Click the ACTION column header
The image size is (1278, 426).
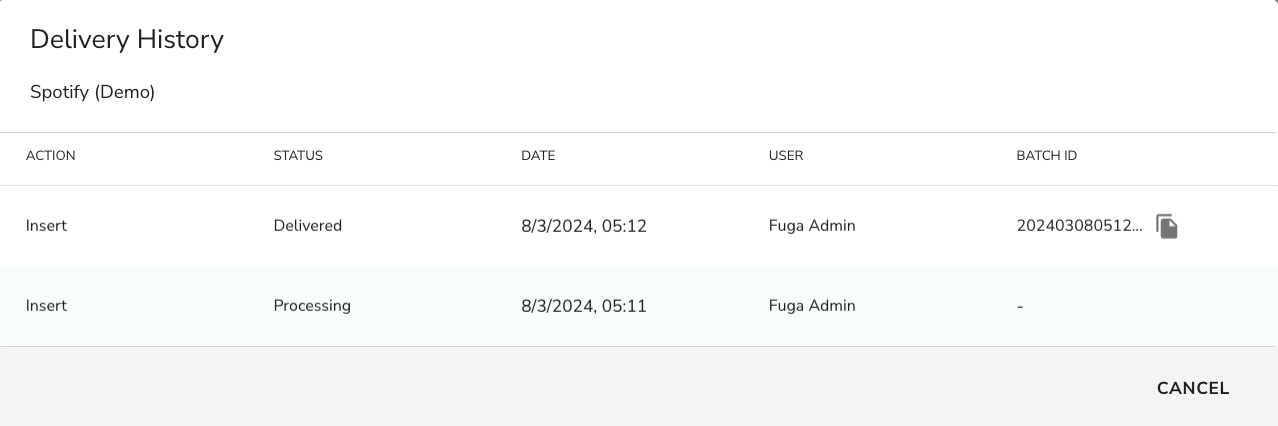coord(51,156)
